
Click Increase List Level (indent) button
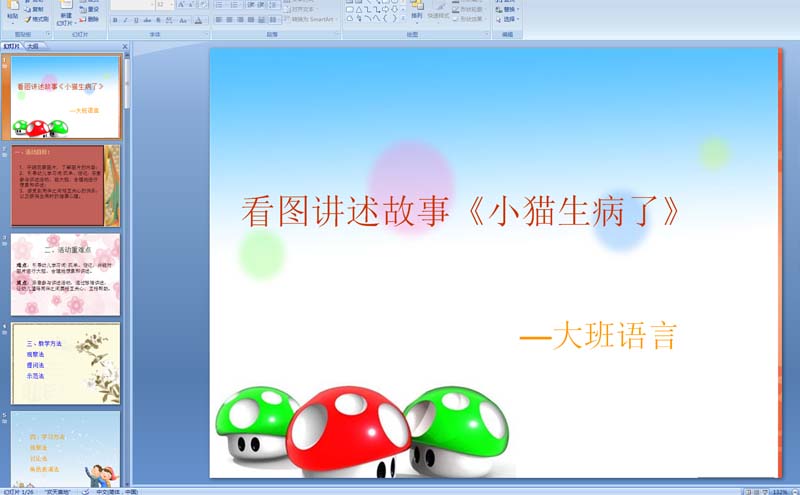coord(262,5)
